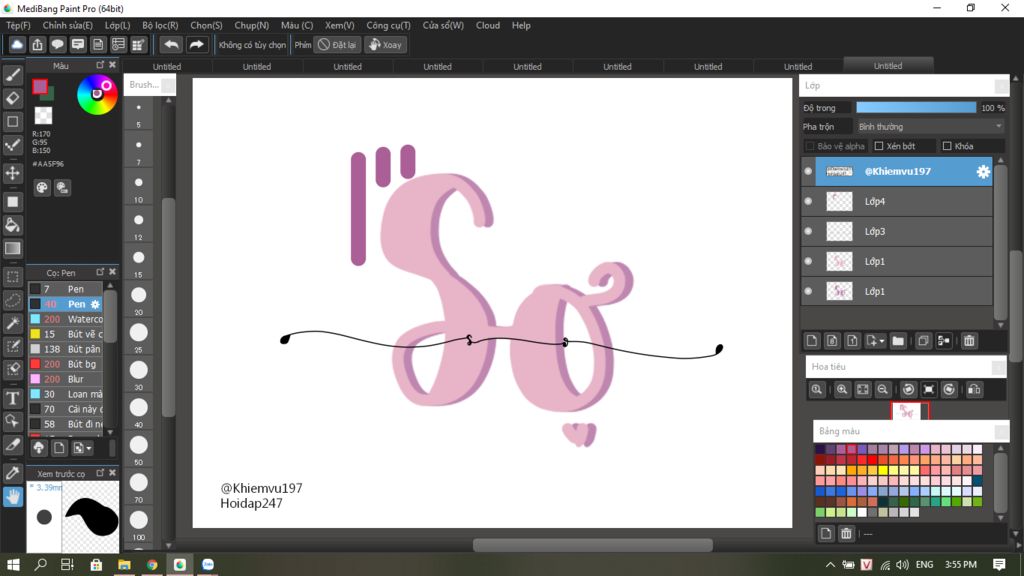
Task: Expand the add-layer dropdown arrow
Action: click(882, 341)
